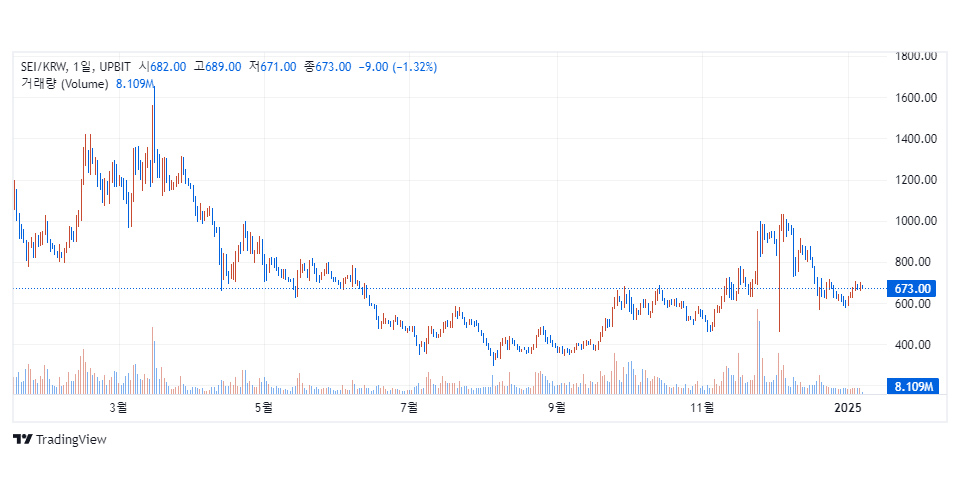Click the 1400.00 price axis label
Viewport: 960px width, 500px height.
tap(915, 139)
